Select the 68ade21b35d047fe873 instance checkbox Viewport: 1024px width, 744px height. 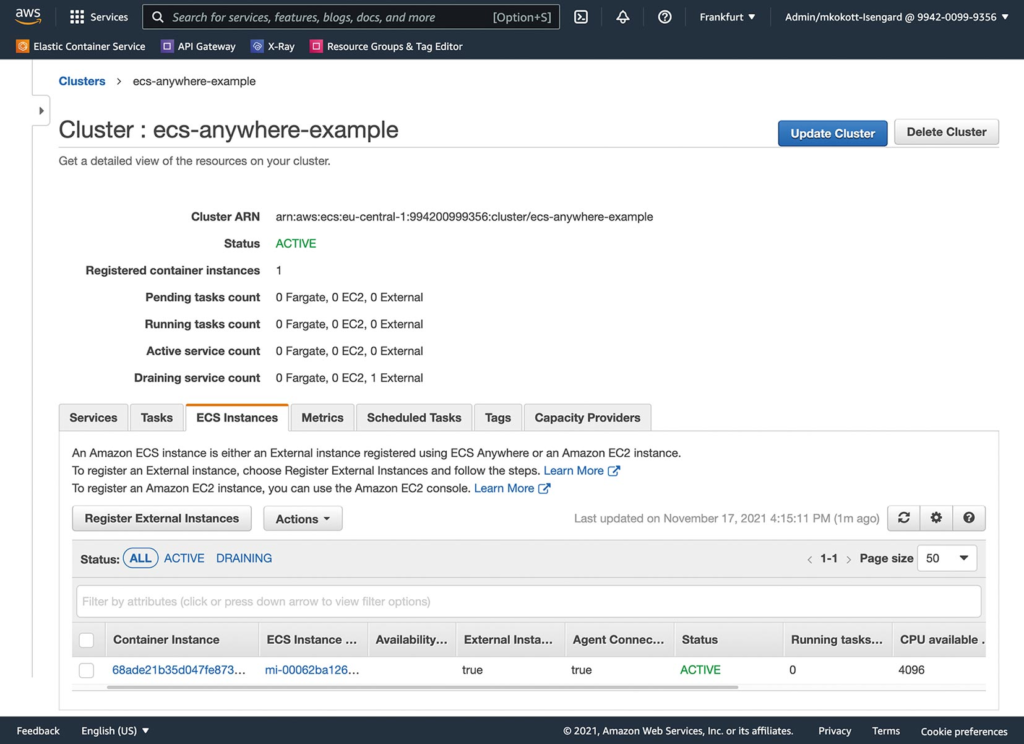point(86,670)
